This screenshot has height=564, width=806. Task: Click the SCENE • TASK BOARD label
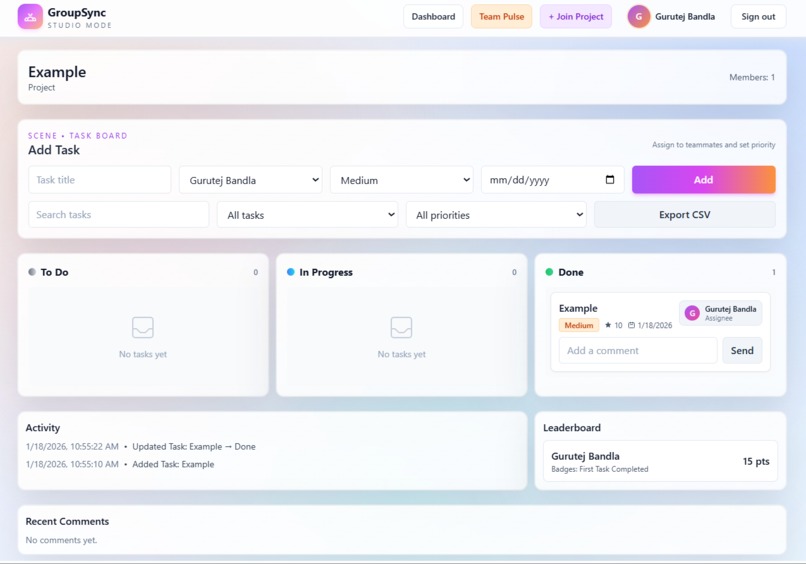tap(78, 136)
